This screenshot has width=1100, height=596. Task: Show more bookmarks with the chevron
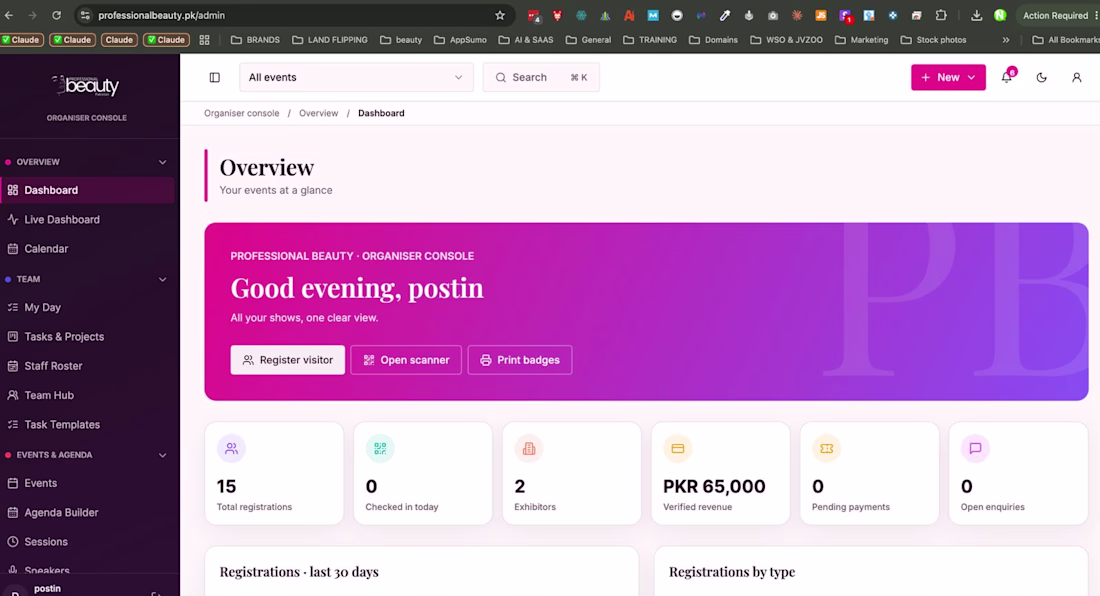pos(1006,40)
